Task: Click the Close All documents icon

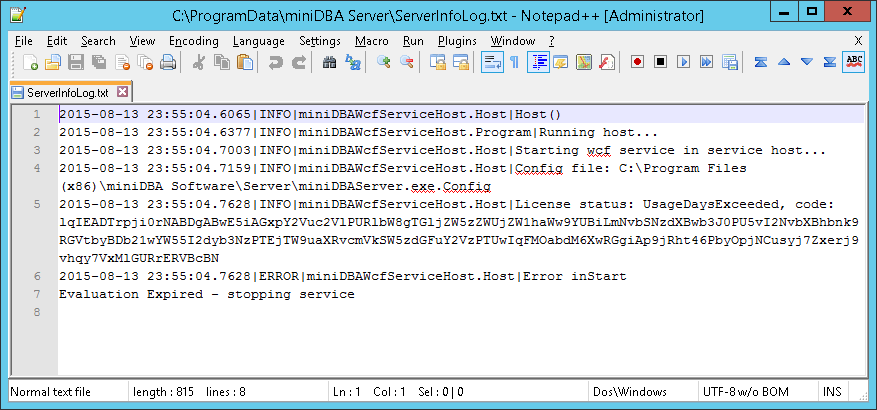Action: coord(145,62)
